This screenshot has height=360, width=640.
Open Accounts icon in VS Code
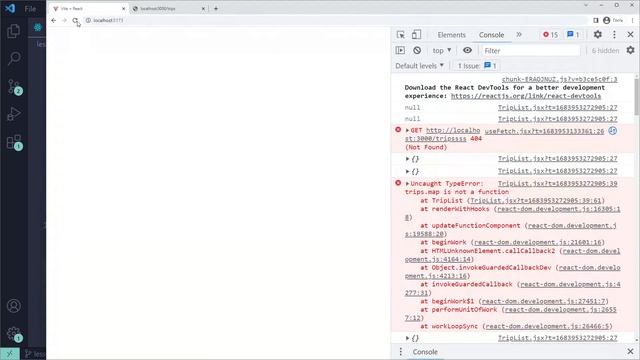point(14,306)
